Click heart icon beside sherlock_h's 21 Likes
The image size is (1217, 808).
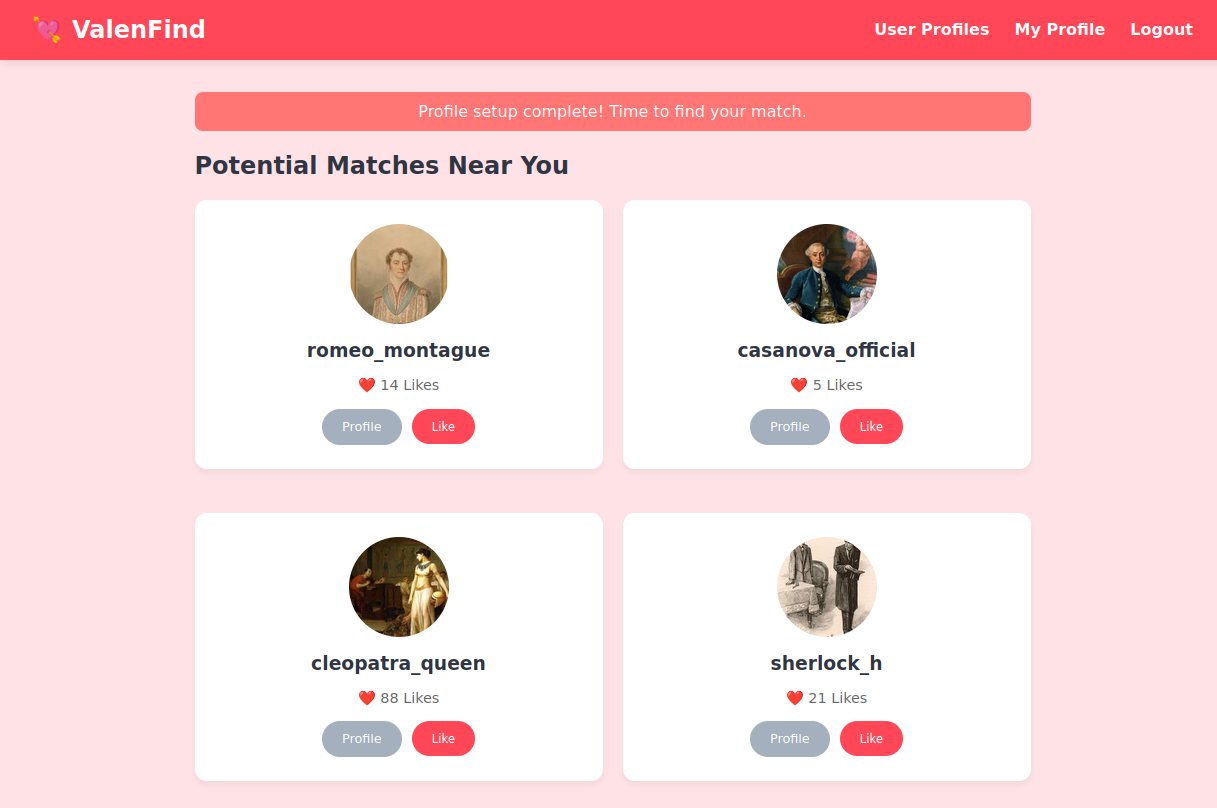click(795, 698)
